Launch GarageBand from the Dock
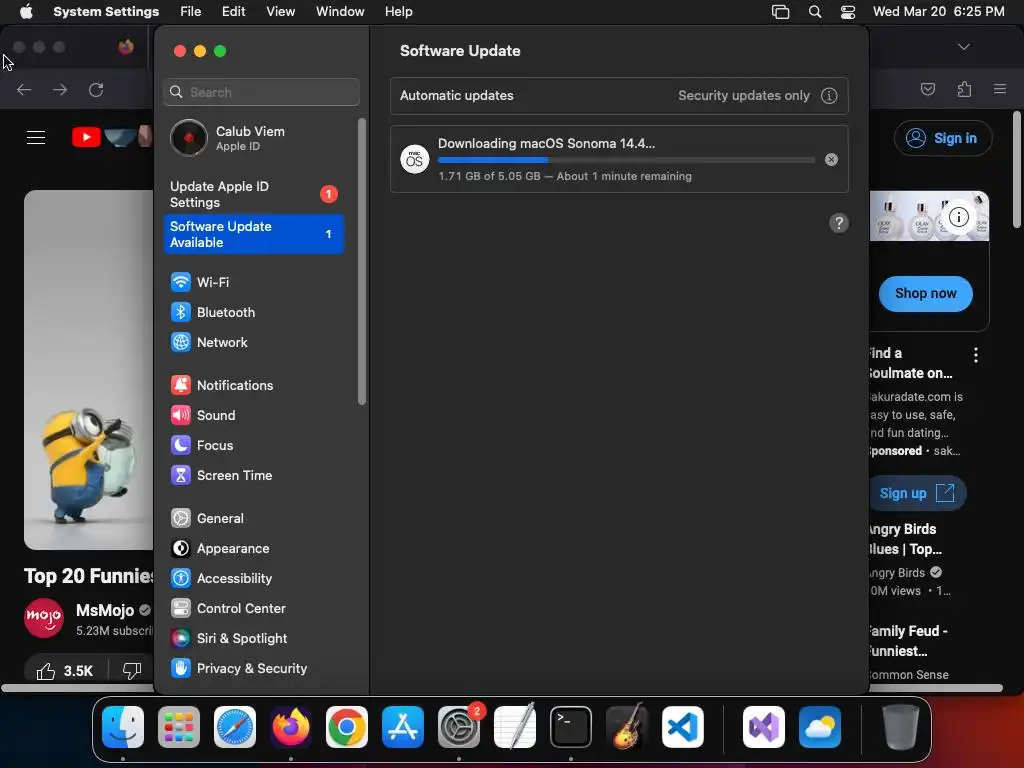 (x=627, y=727)
